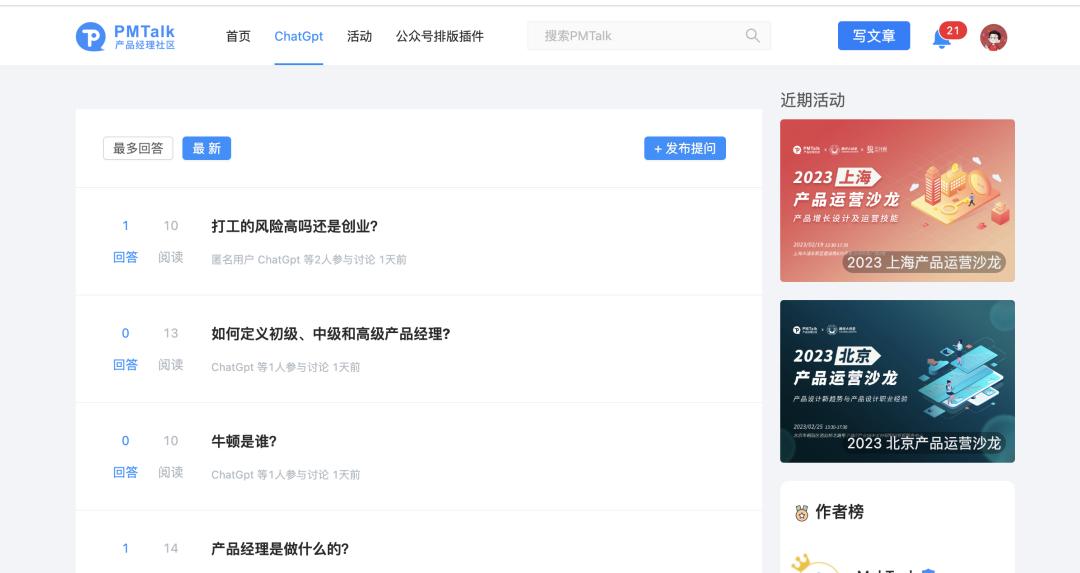This screenshot has width=1080, height=573.
Task: Open question 产品经理是做什么的?
Action: point(280,549)
